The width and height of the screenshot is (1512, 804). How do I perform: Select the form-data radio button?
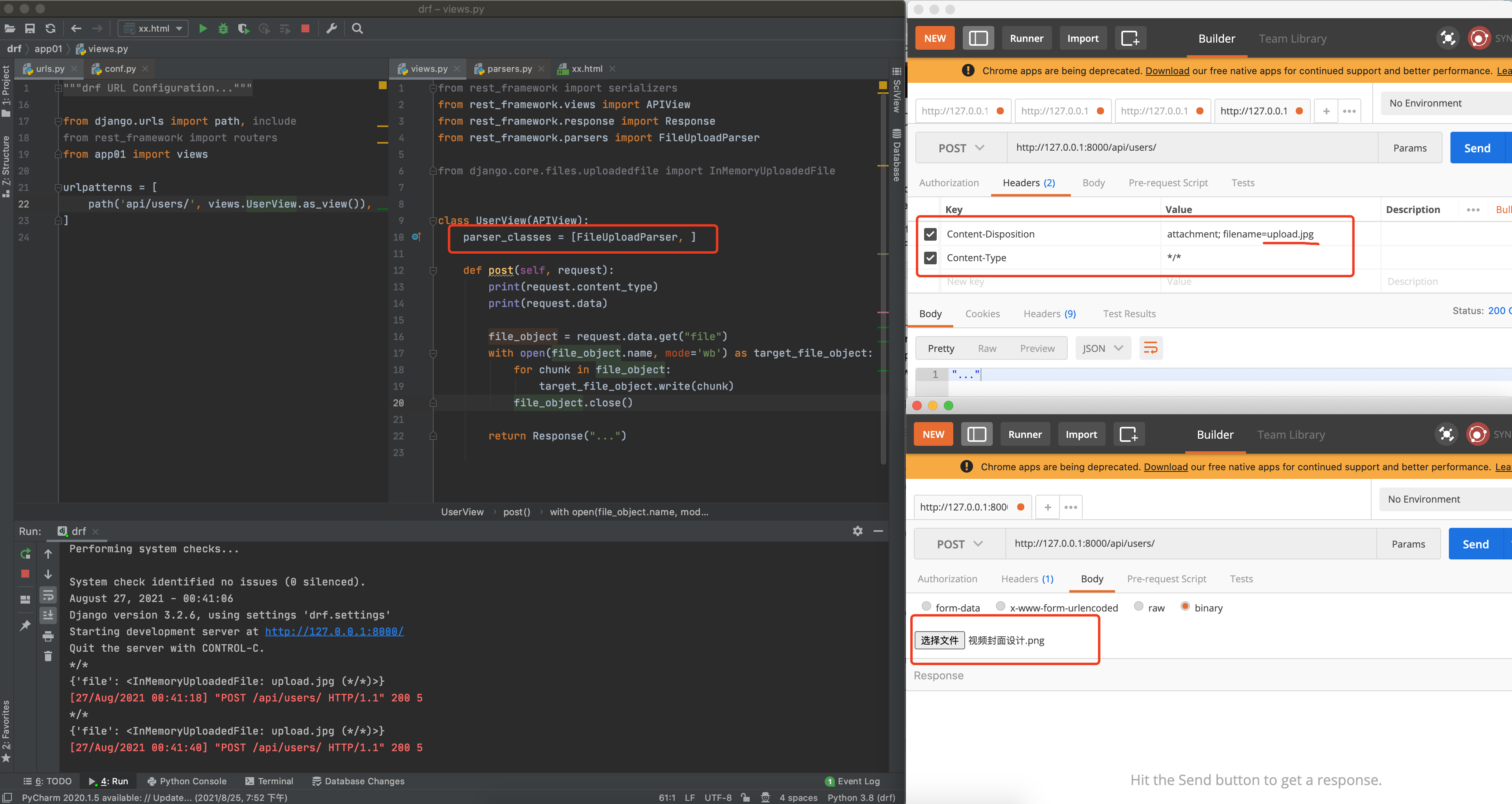926,606
